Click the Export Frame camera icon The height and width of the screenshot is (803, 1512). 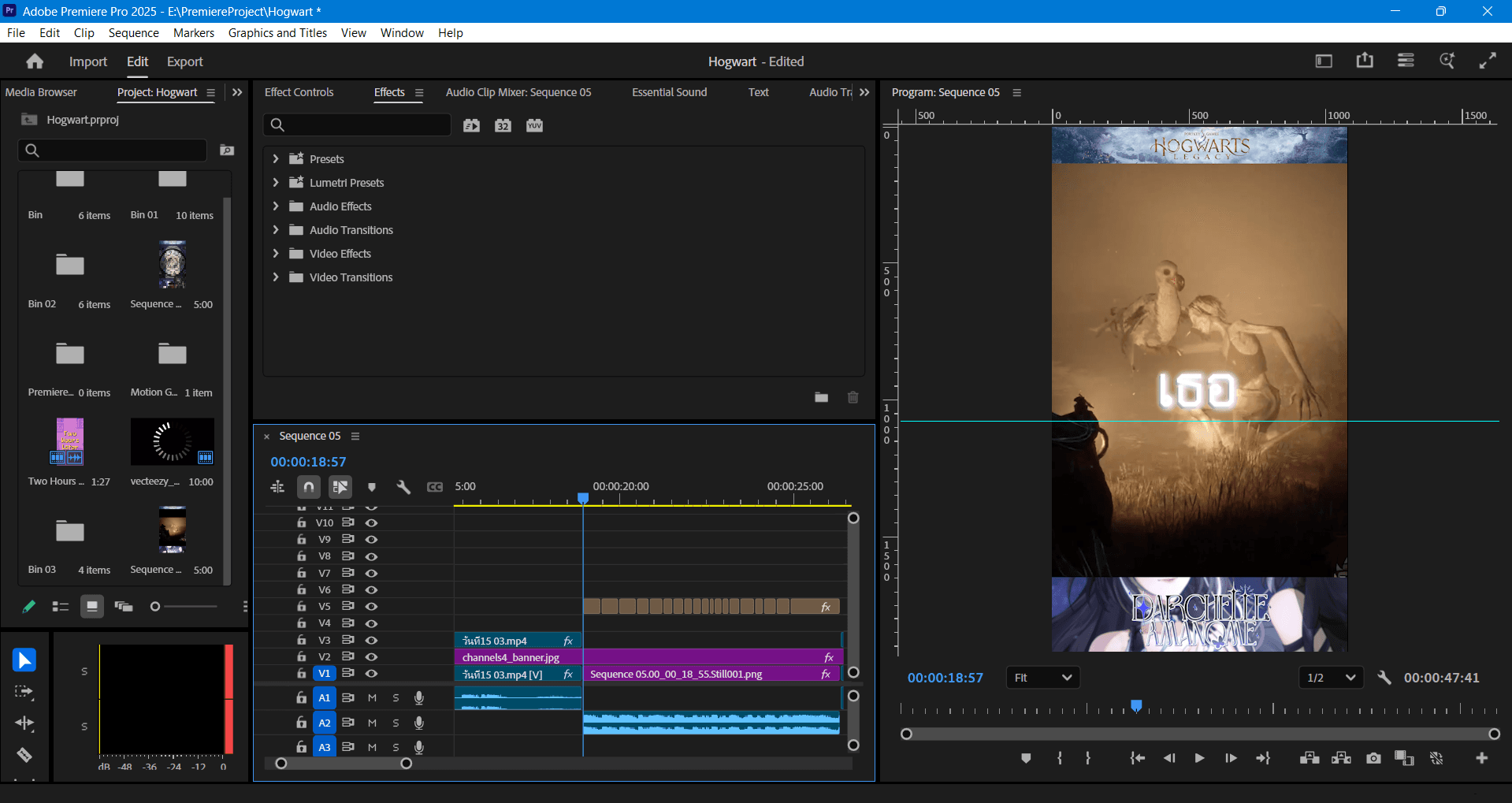[1373, 758]
